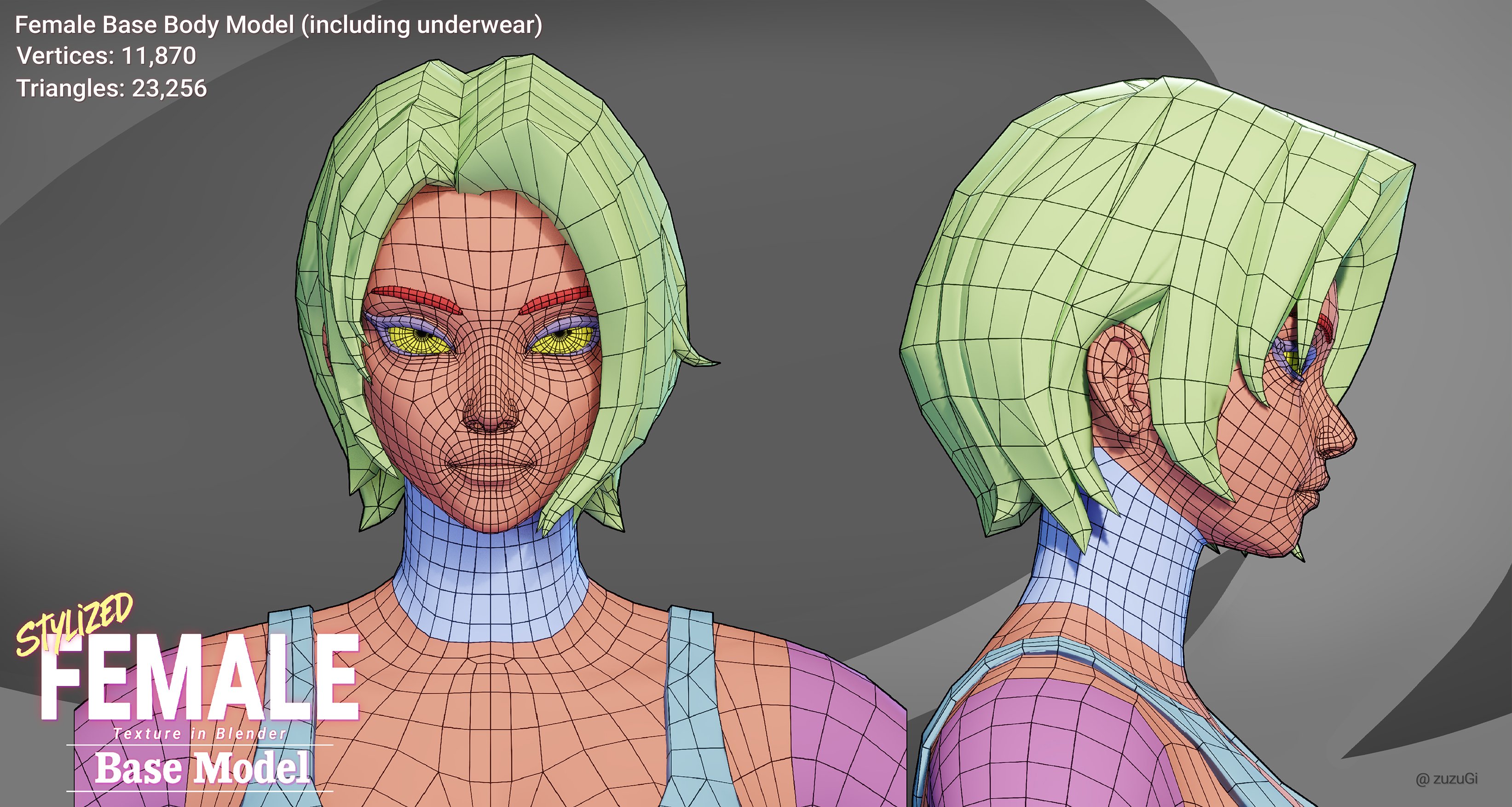Click the "@ zuzuGi" watermark text
This screenshot has height=807, width=1512.
click(x=1446, y=779)
